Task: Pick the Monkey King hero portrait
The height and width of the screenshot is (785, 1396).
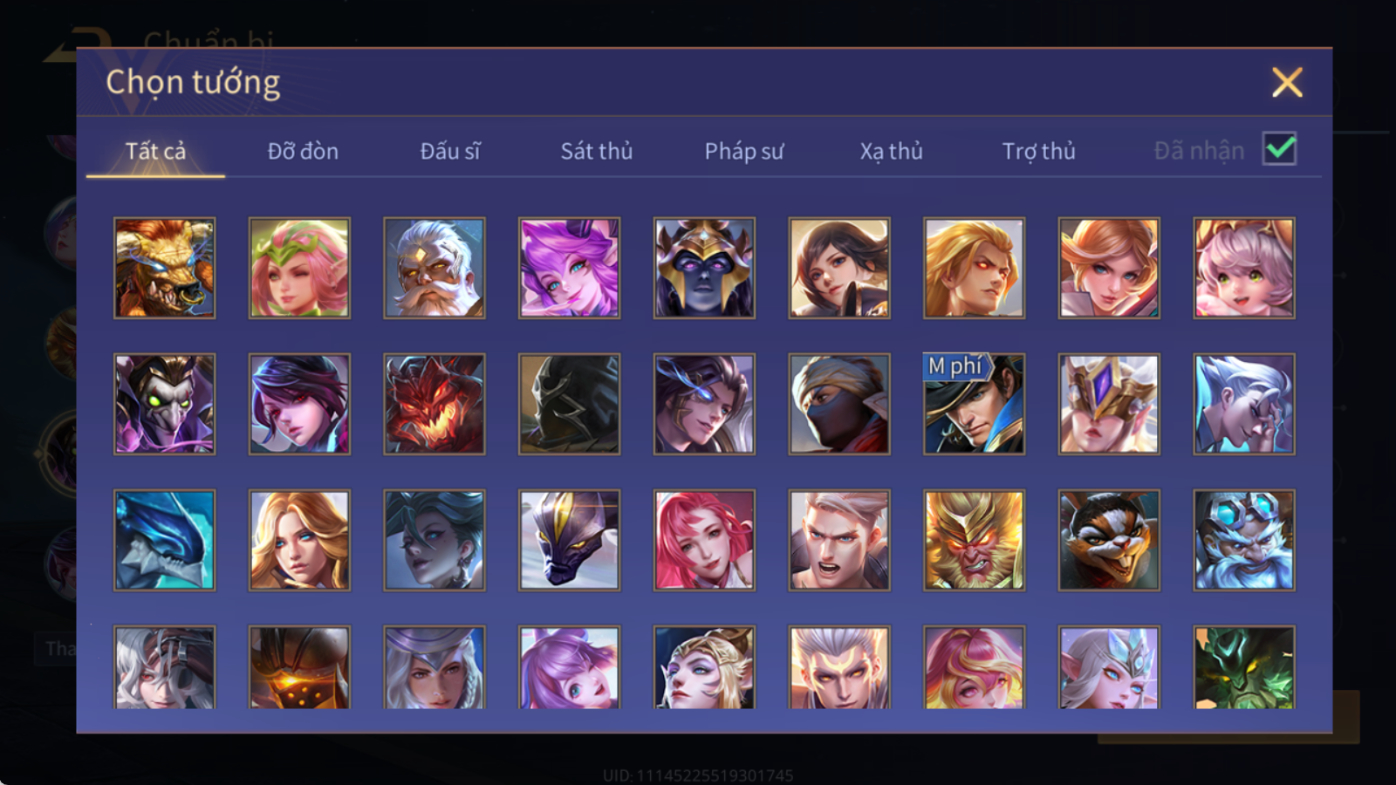Action: (974, 540)
